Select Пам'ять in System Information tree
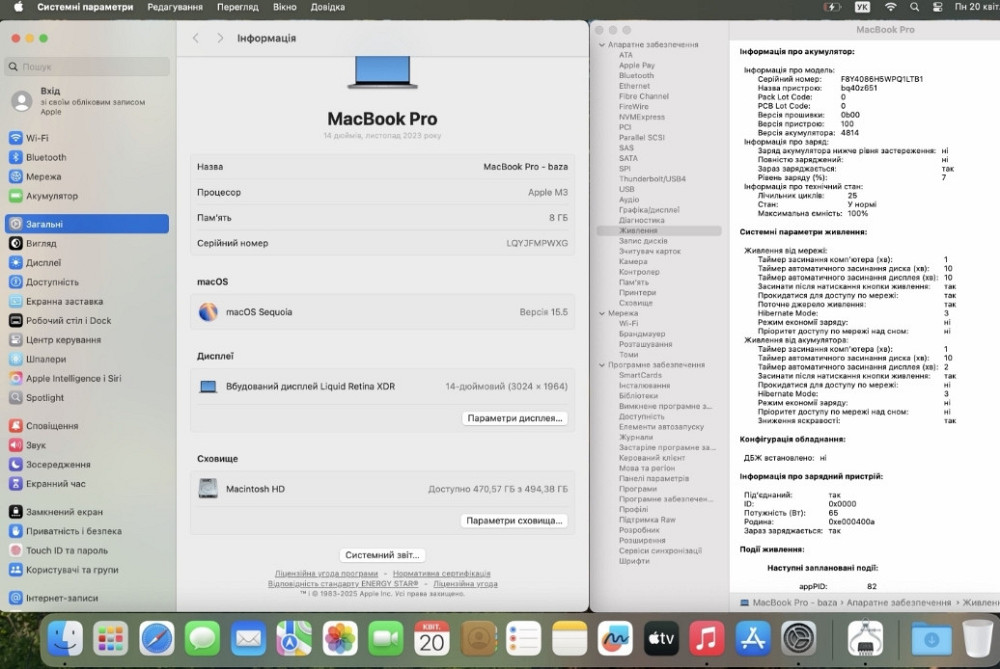 pyautogui.click(x=633, y=282)
